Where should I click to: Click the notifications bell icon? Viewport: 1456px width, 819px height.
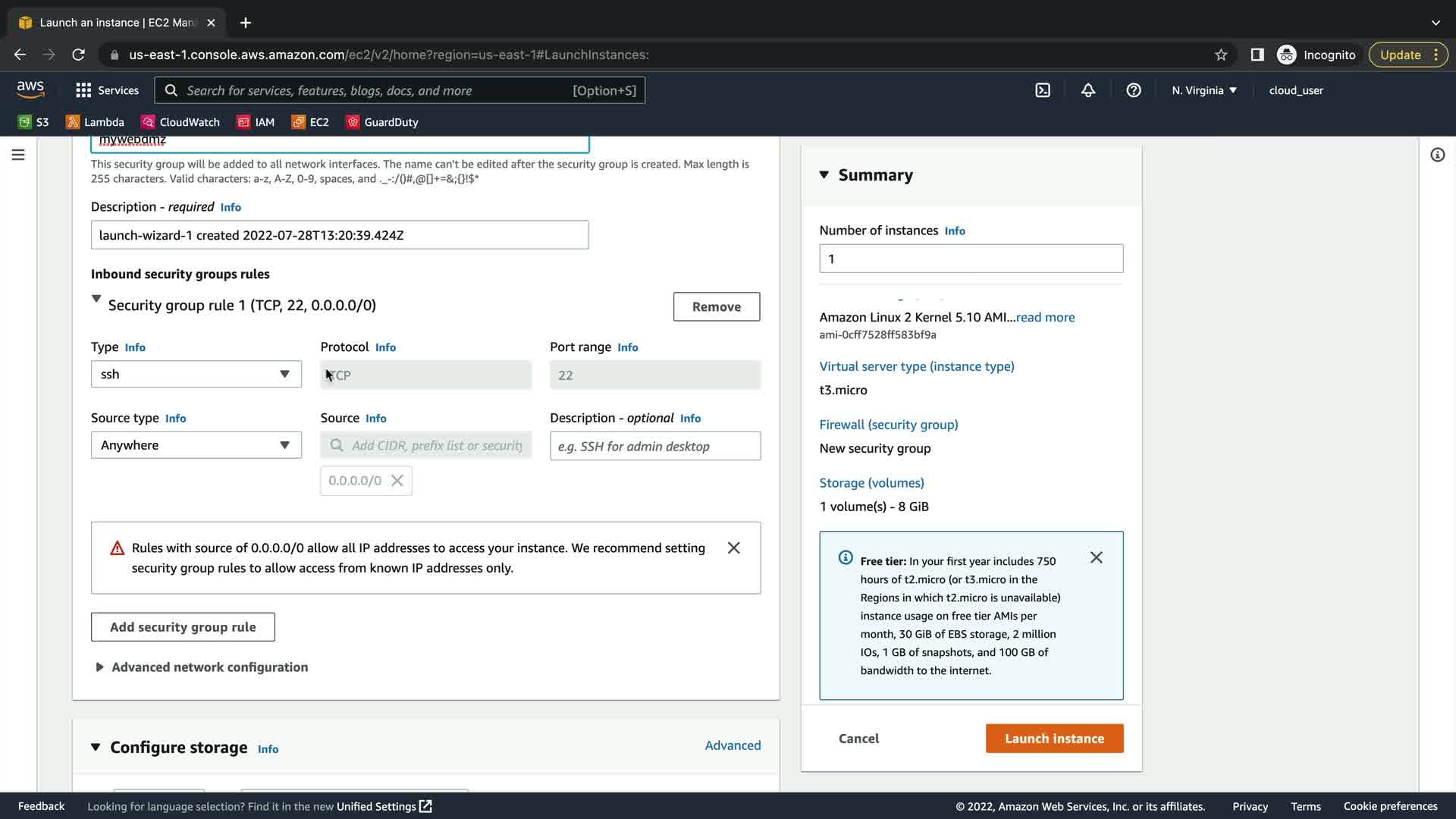coord(1088,90)
